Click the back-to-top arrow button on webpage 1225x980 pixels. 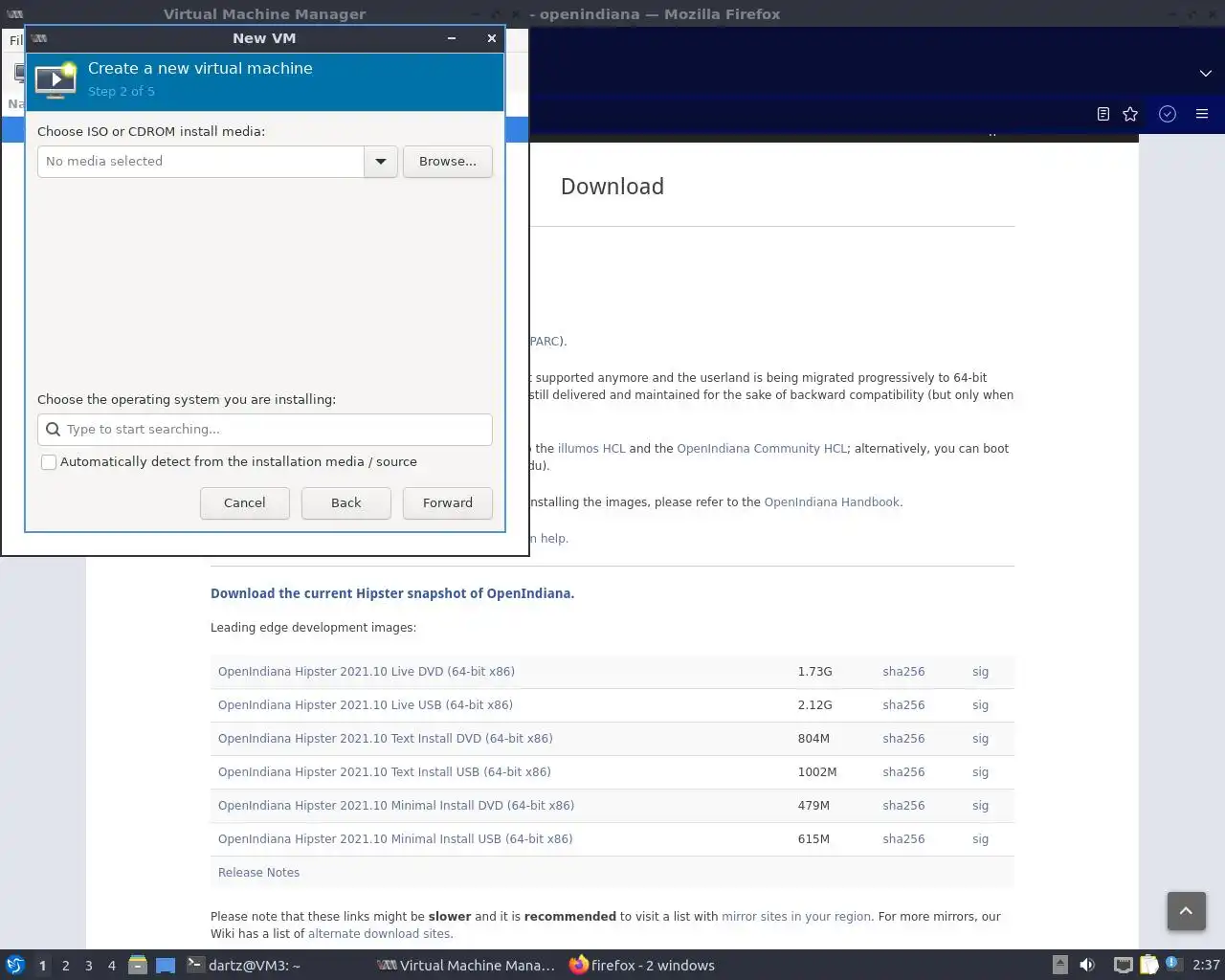click(1186, 911)
